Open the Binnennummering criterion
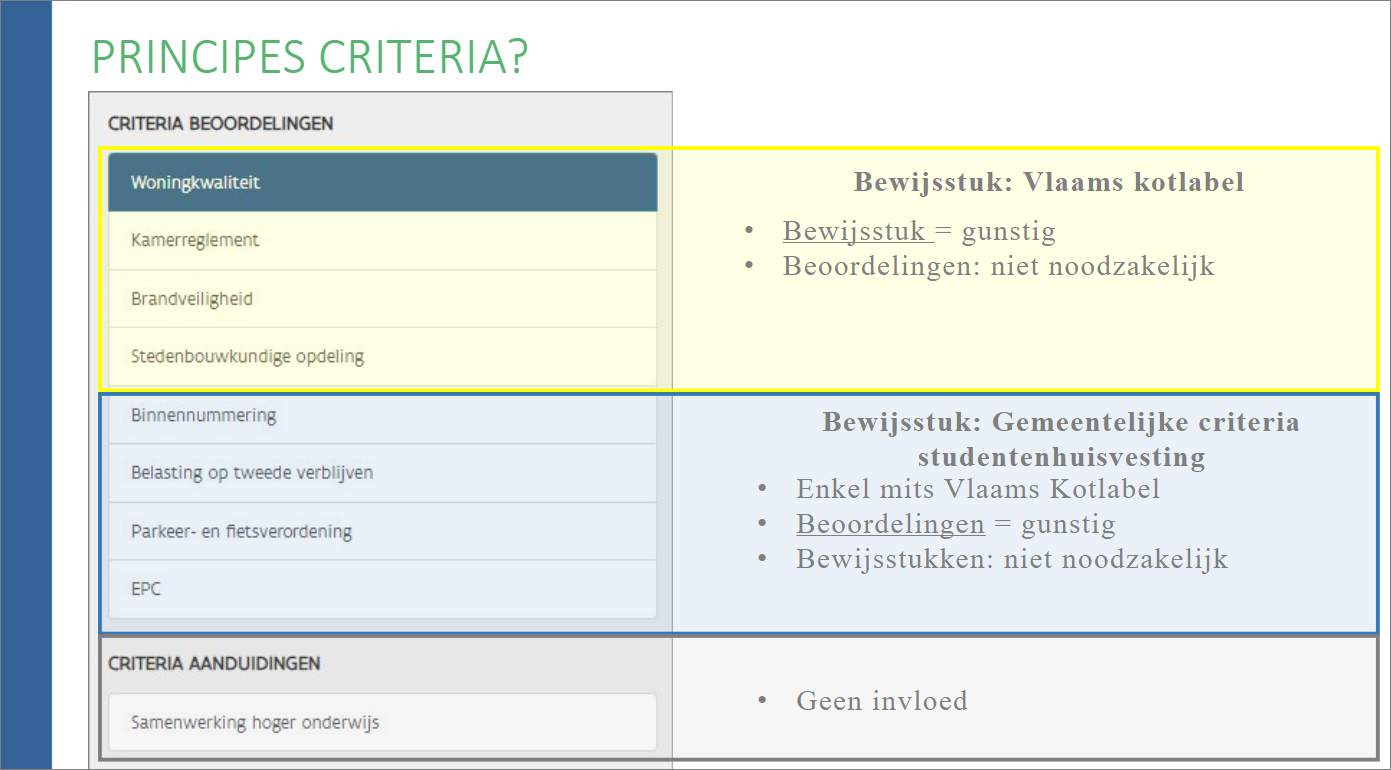This screenshot has height=770, width=1391. (x=382, y=415)
